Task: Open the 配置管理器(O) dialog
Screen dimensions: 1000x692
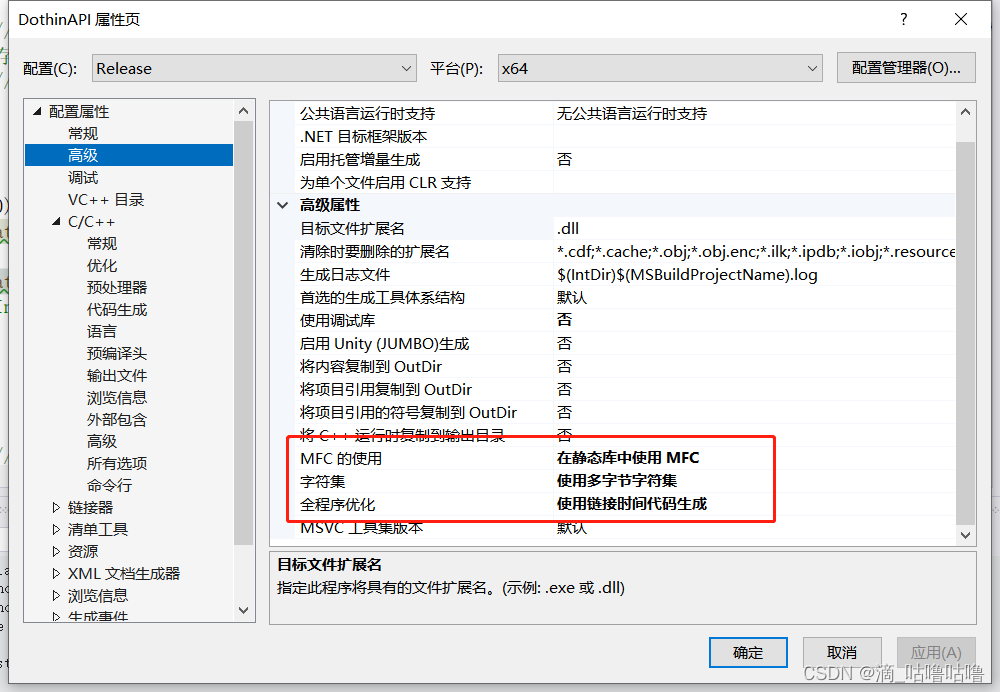Action: (906, 67)
